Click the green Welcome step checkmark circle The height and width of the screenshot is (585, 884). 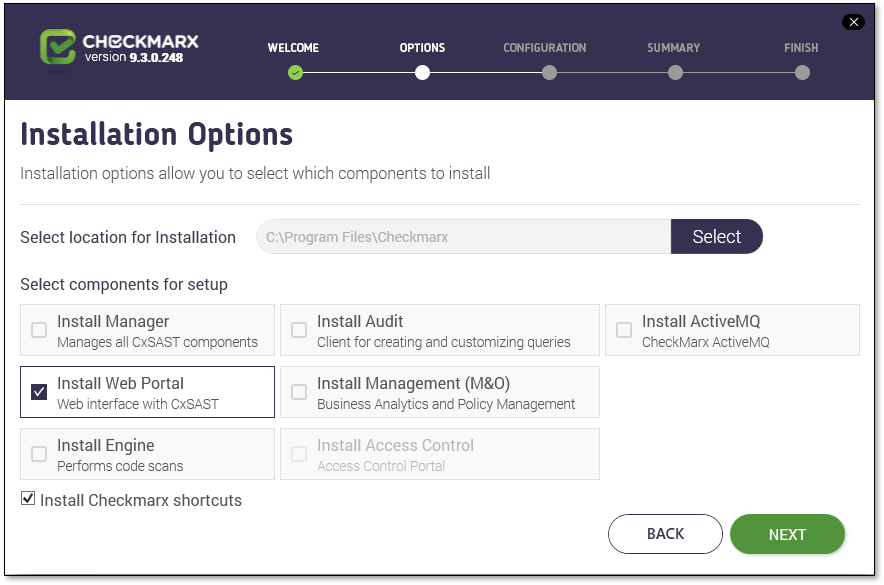pyautogui.click(x=295, y=73)
